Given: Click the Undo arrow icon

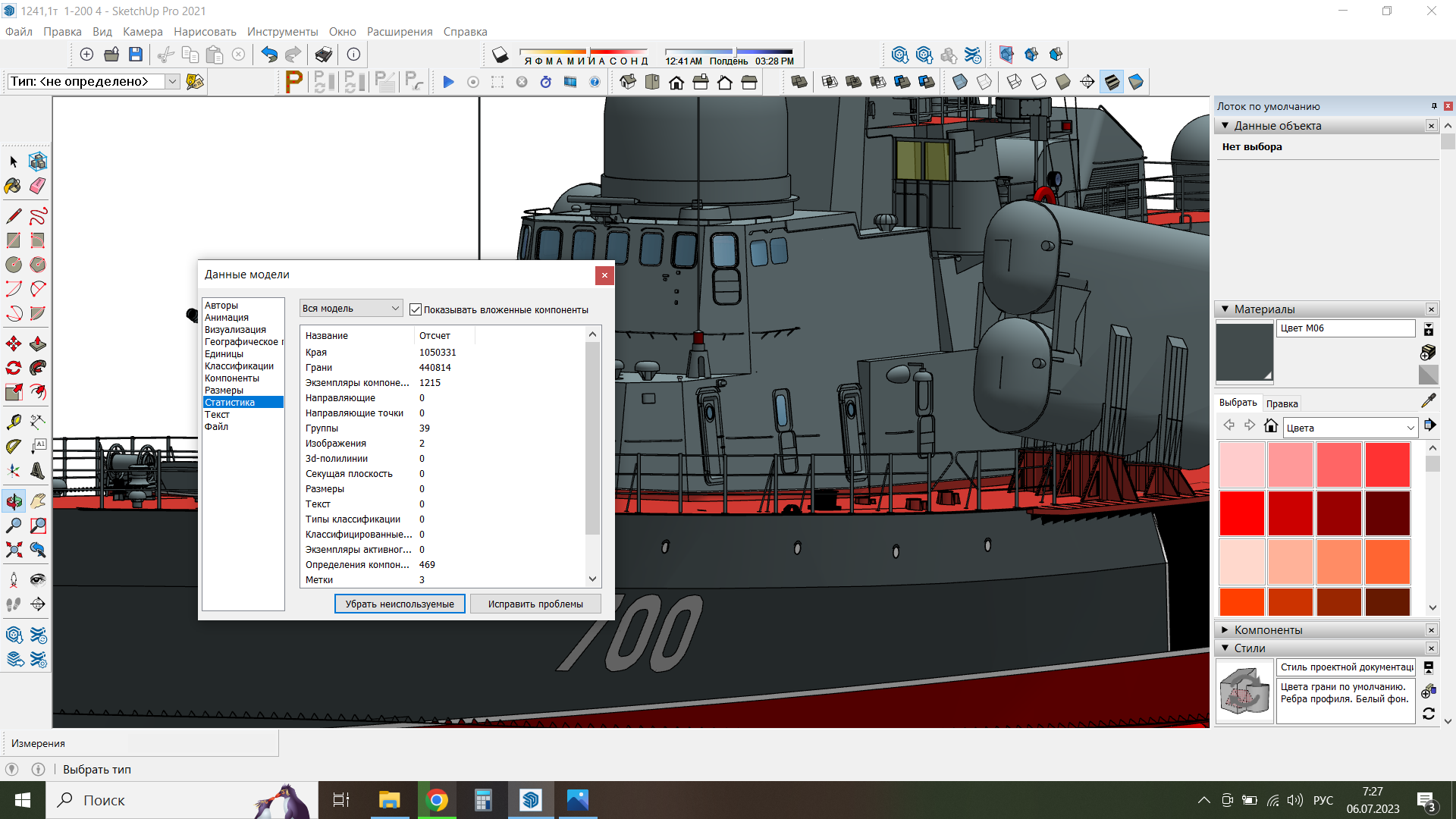Looking at the screenshot, I should coord(268,54).
